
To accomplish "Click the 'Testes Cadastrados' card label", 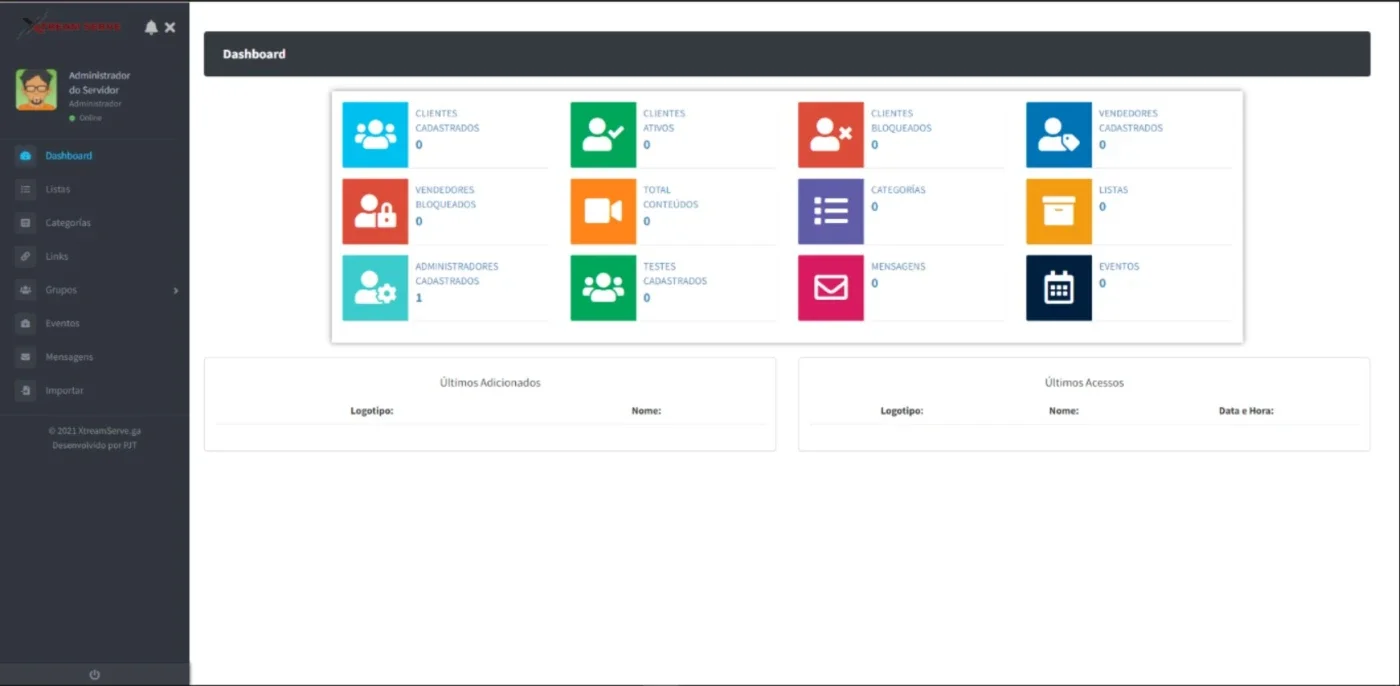I will click(675, 274).
